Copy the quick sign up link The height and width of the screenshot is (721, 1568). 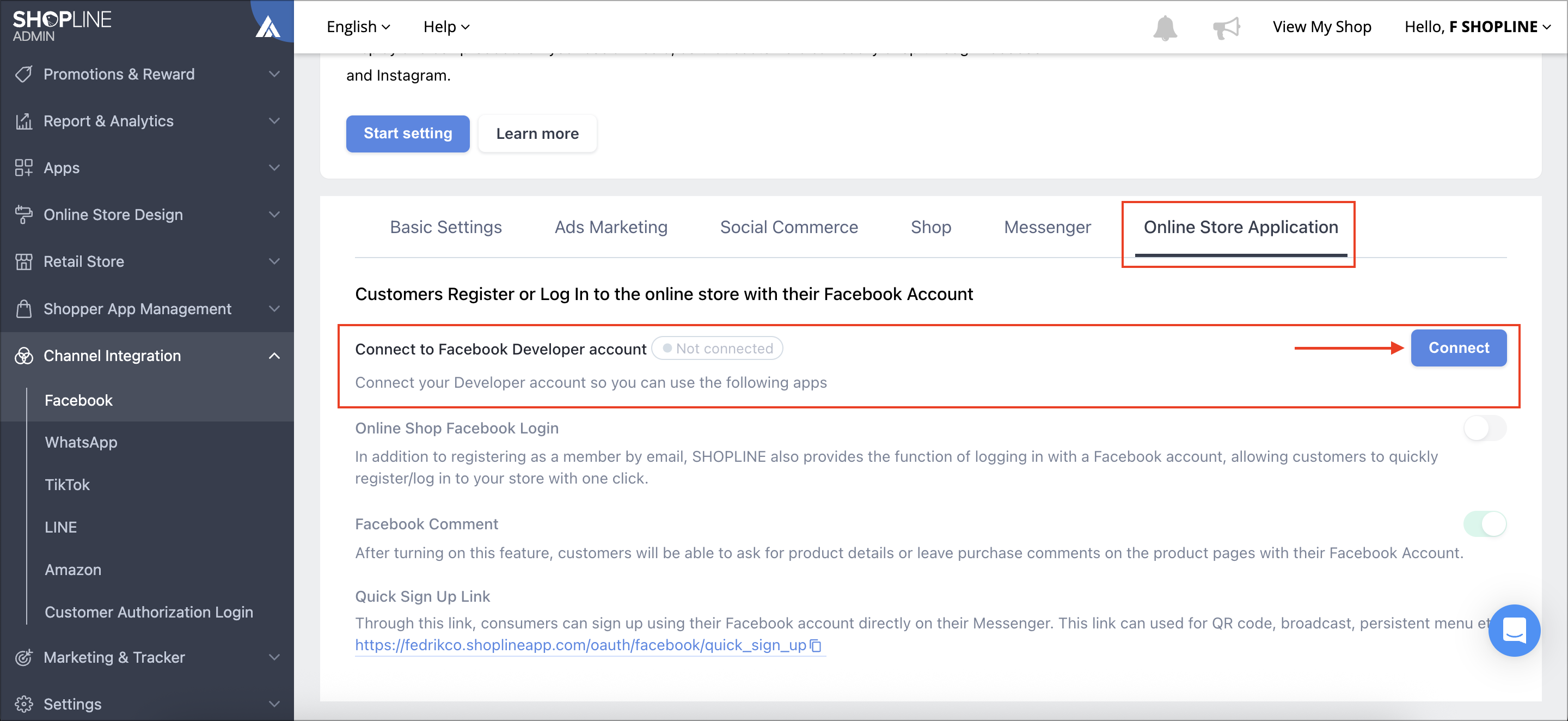[x=816, y=645]
